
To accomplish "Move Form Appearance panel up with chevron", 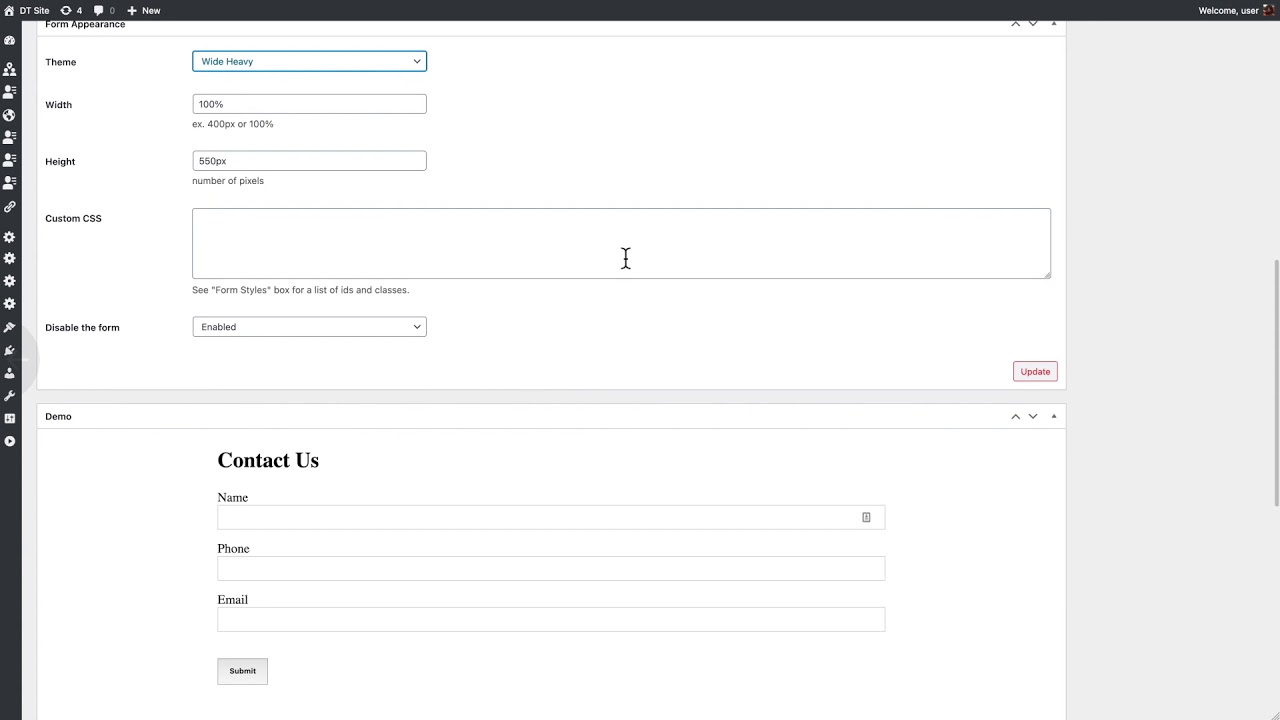I will tap(1015, 23).
